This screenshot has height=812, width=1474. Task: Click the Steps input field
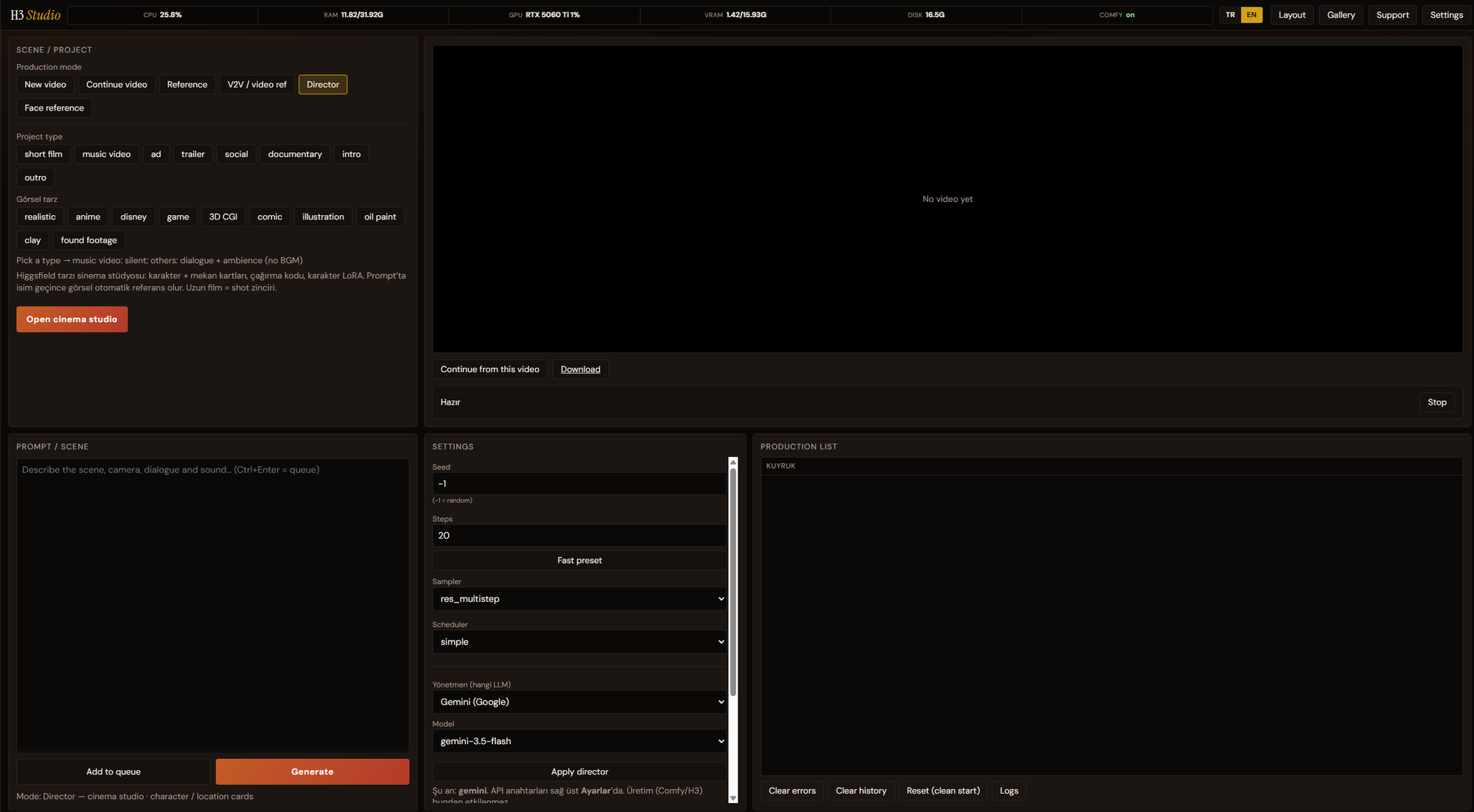pos(579,536)
